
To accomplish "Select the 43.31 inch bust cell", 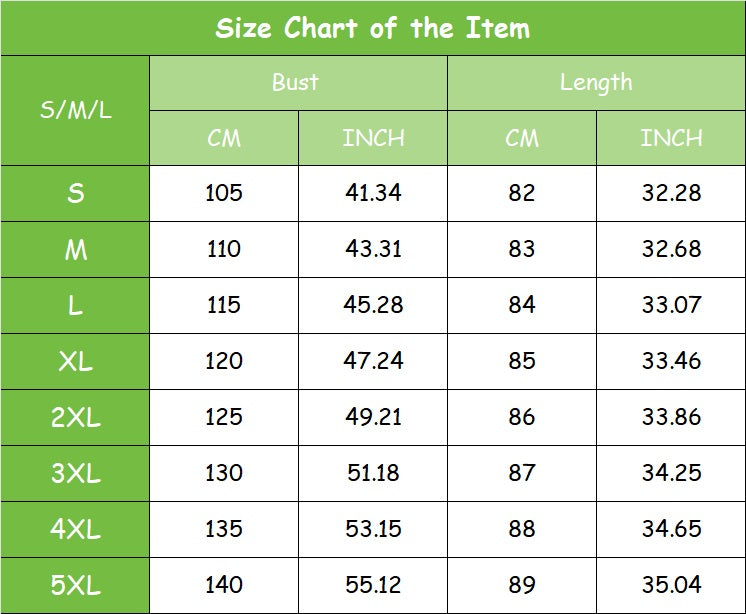I will (x=373, y=249).
